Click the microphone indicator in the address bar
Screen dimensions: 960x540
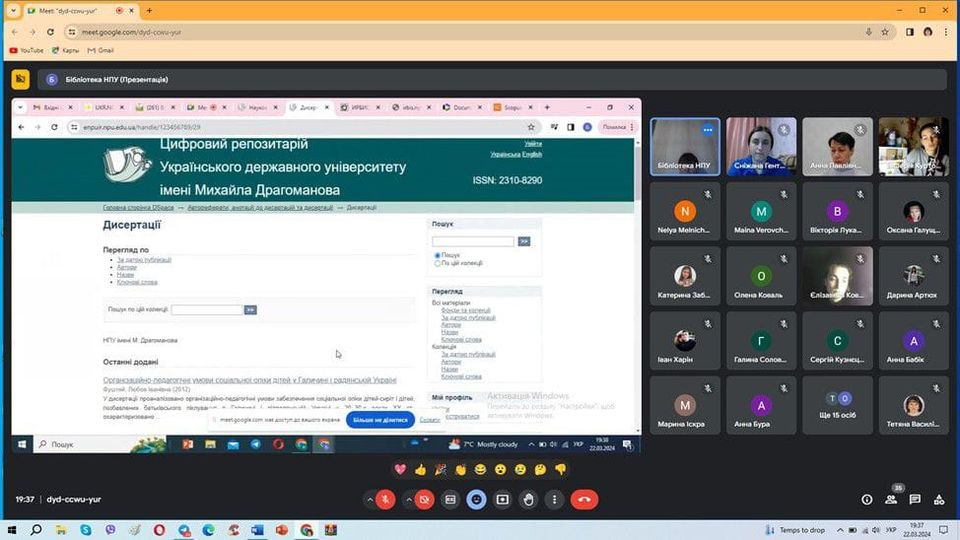click(x=868, y=32)
